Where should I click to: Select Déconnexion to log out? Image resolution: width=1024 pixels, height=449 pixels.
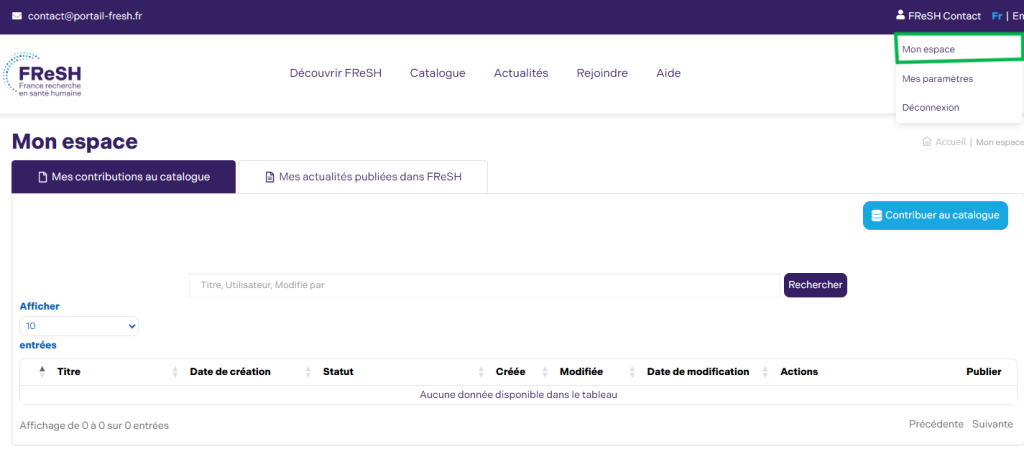(x=930, y=107)
